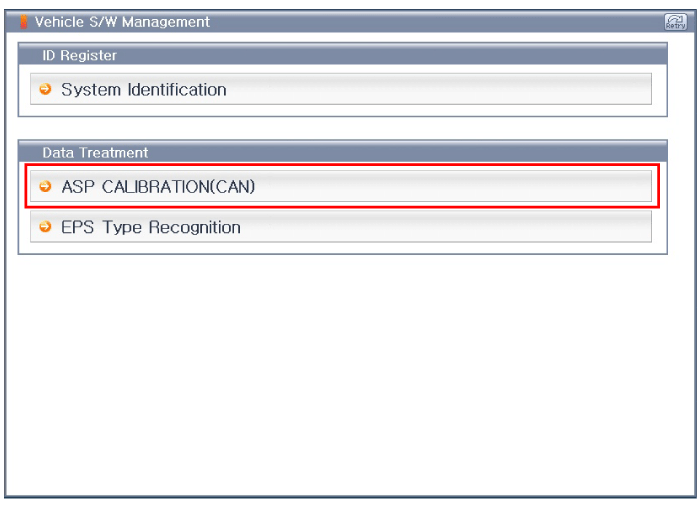Click the Retry icon in title bar
The height and width of the screenshot is (507, 700).
pyautogui.click(x=675, y=22)
